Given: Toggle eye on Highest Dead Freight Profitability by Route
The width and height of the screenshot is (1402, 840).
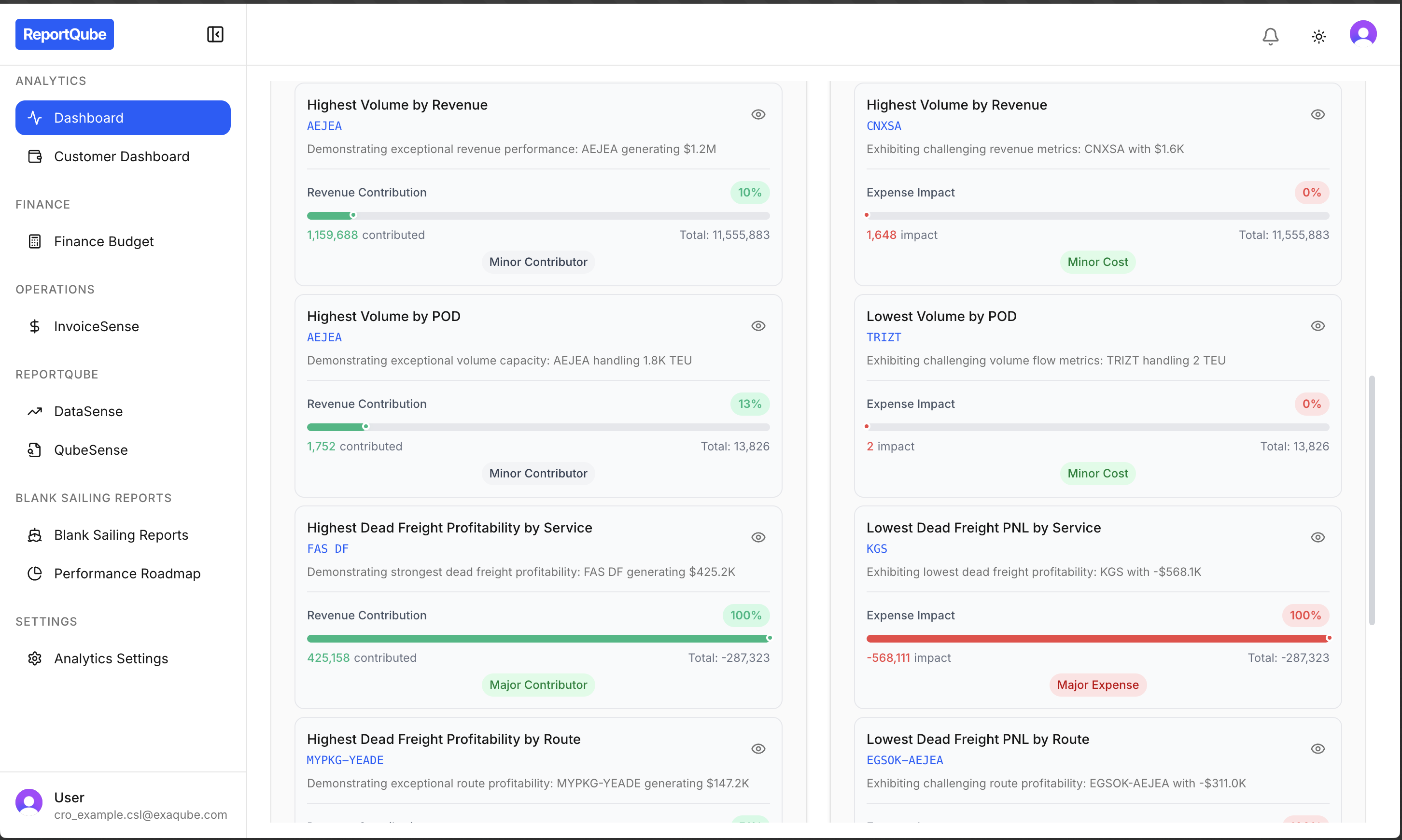Looking at the screenshot, I should 758,748.
